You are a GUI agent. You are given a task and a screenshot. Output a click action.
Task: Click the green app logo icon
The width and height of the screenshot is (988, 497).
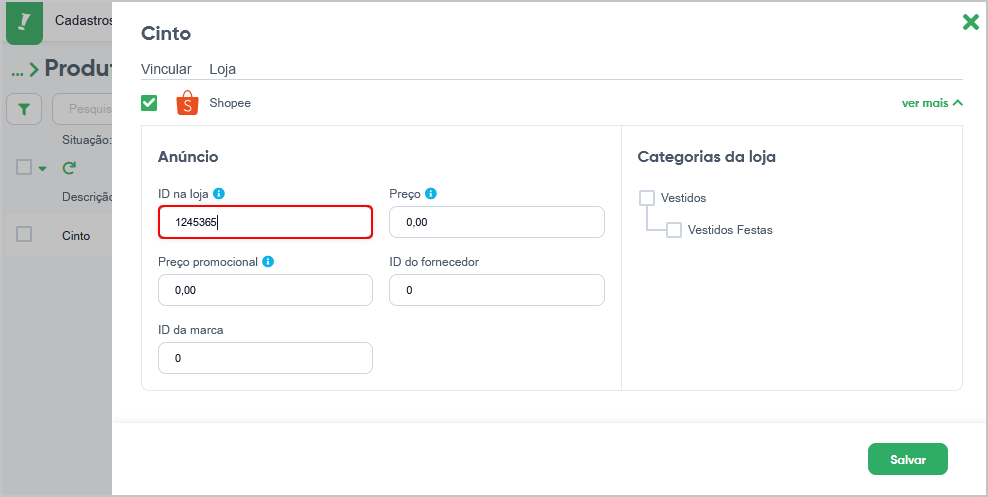(x=24, y=23)
